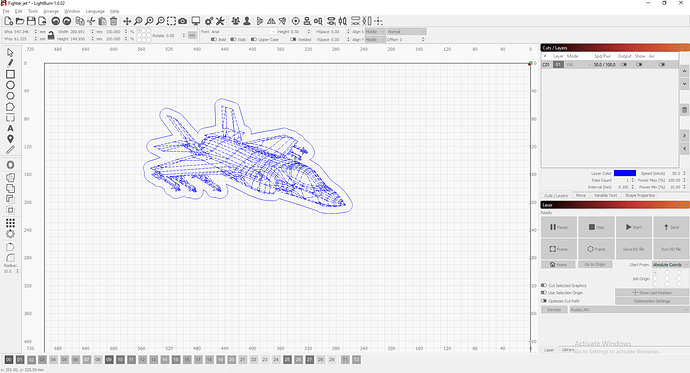Select the Text tool
The image size is (690, 373).
pos(10,128)
